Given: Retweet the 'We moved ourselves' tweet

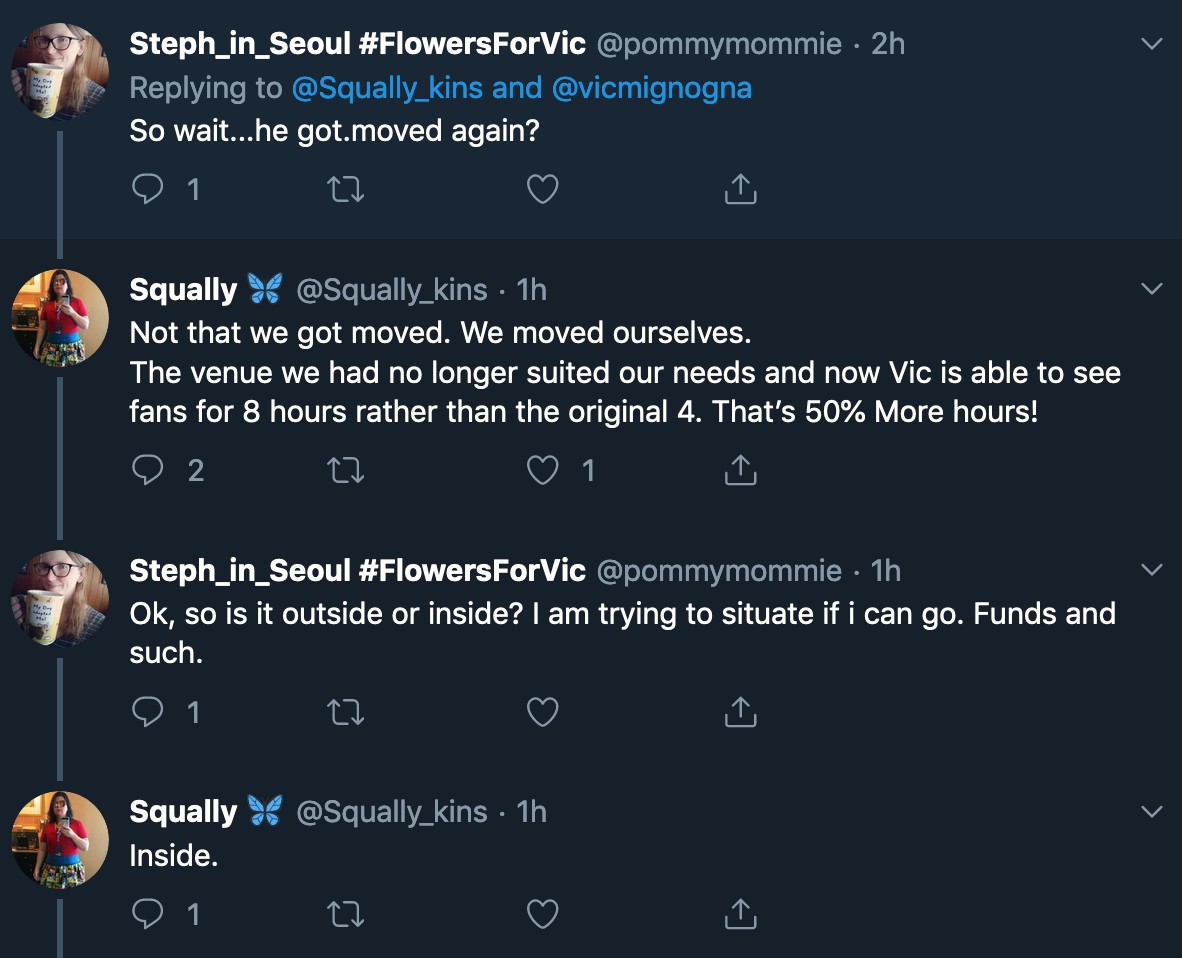Looking at the screenshot, I should click(x=346, y=470).
